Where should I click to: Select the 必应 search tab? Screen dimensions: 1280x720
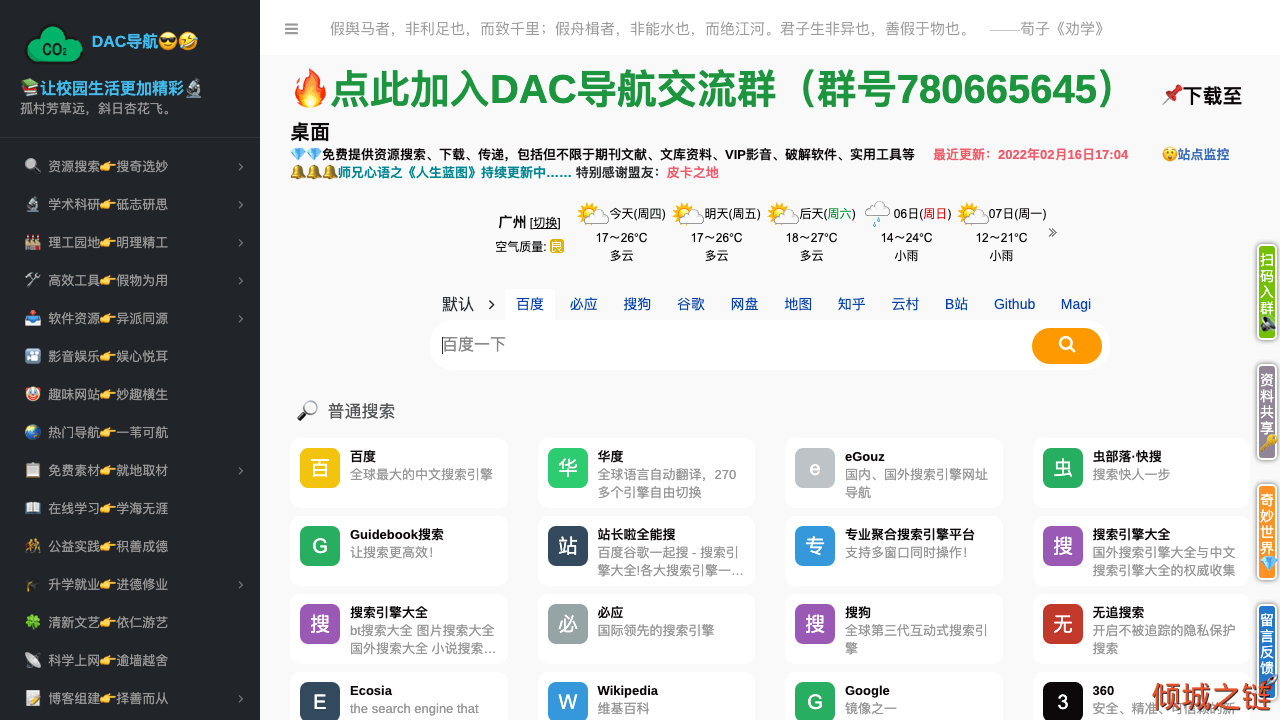pyautogui.click(x=584, y=304)
